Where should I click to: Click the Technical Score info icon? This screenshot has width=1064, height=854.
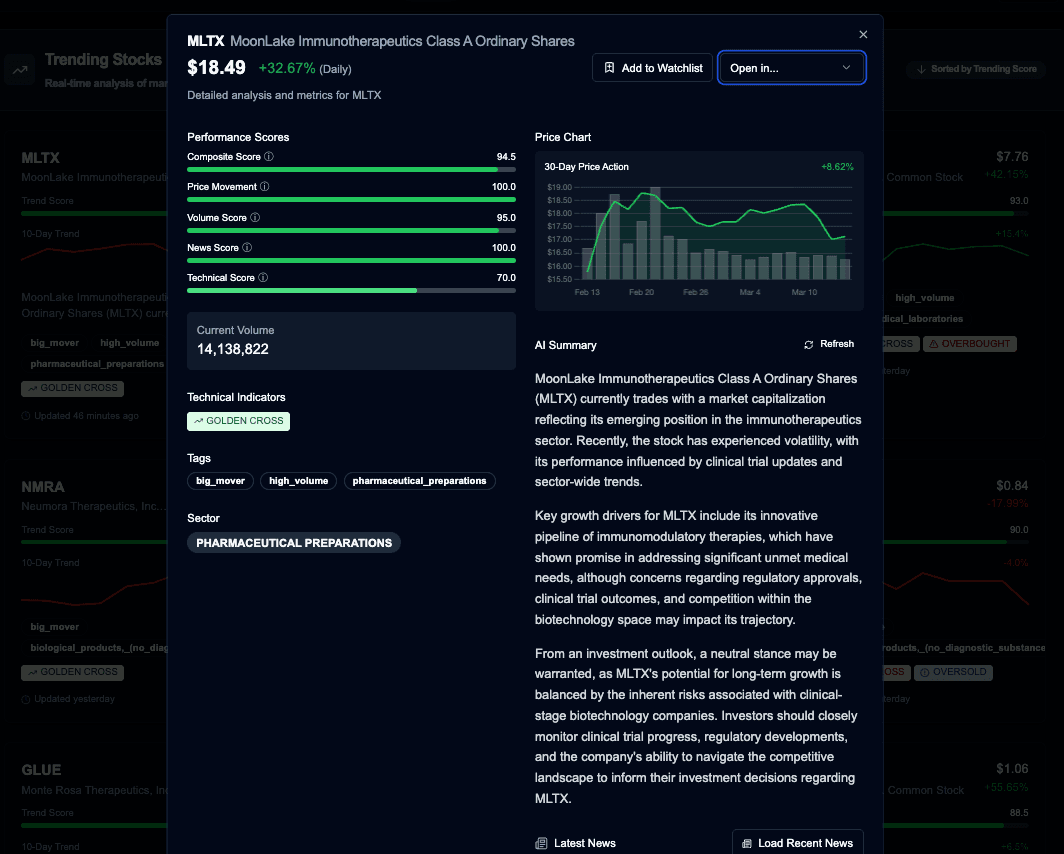(263, 277)
